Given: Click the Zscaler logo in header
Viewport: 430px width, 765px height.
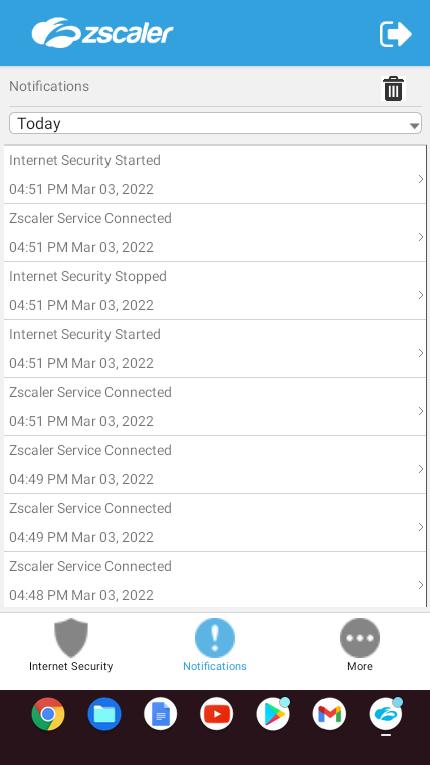Looking at the screenshot, I should (102, 33).
